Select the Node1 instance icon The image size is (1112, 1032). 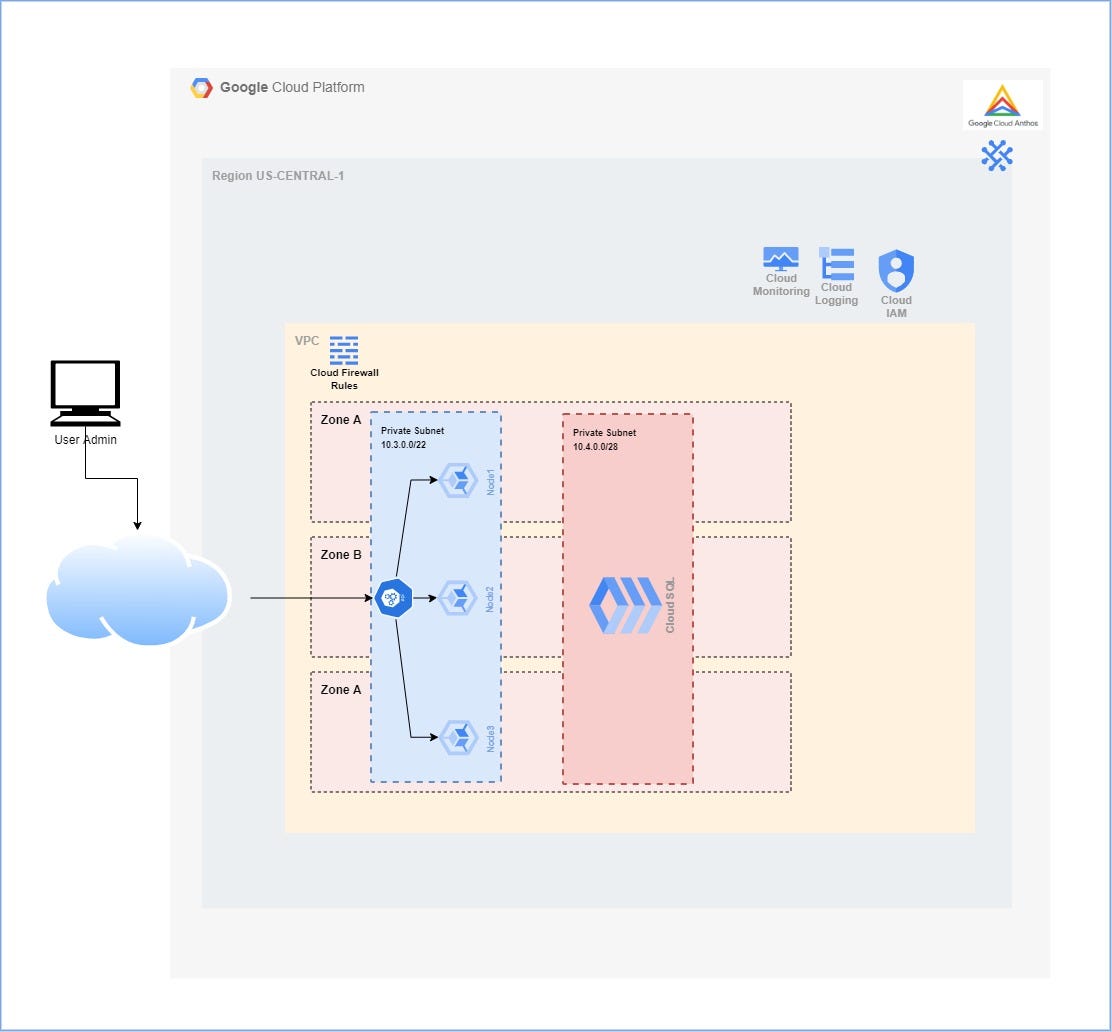pos(458,479)
